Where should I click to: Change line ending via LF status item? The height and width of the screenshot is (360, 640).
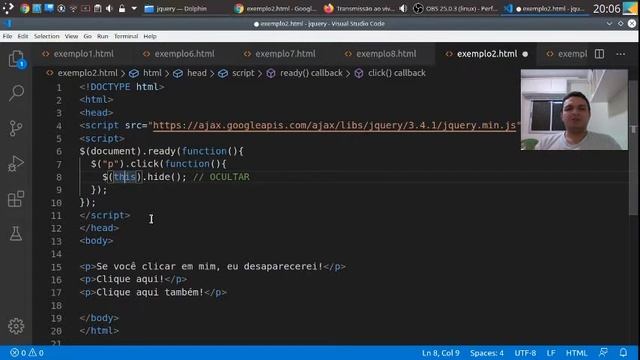point(551,353)
